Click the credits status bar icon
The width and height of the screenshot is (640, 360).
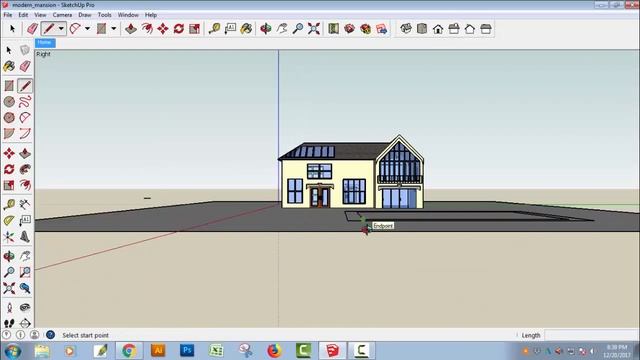pos(20,335)
